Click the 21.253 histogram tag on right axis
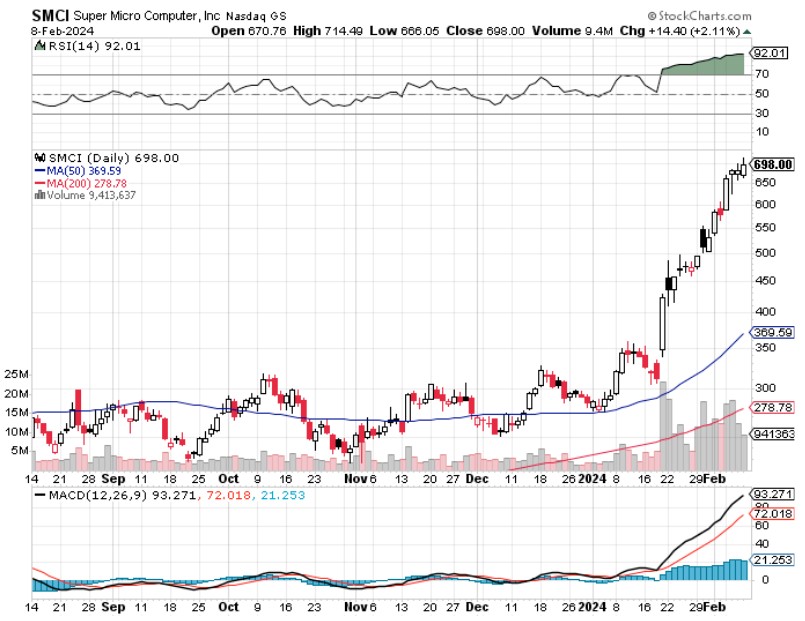 click(773, 559)
